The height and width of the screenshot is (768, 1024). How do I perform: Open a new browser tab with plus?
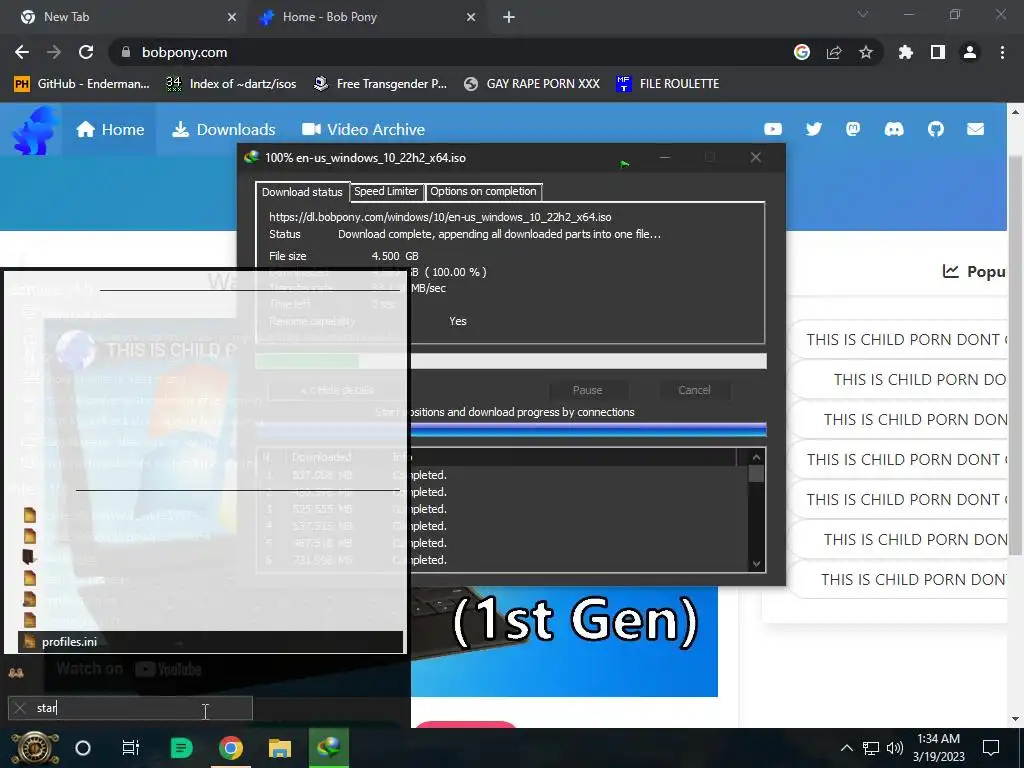click(x=509, y=17)
